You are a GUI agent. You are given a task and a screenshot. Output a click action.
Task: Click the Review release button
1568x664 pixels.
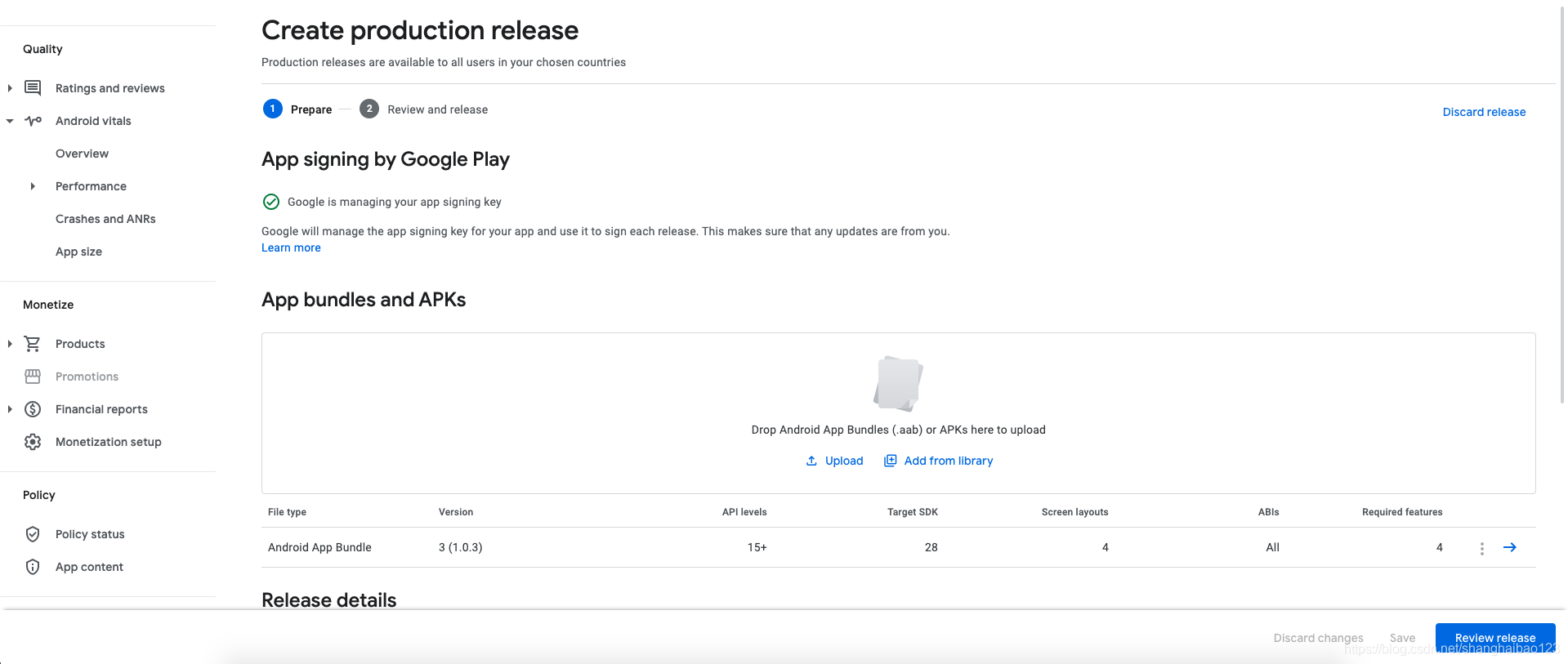(x=1495, y=637)
